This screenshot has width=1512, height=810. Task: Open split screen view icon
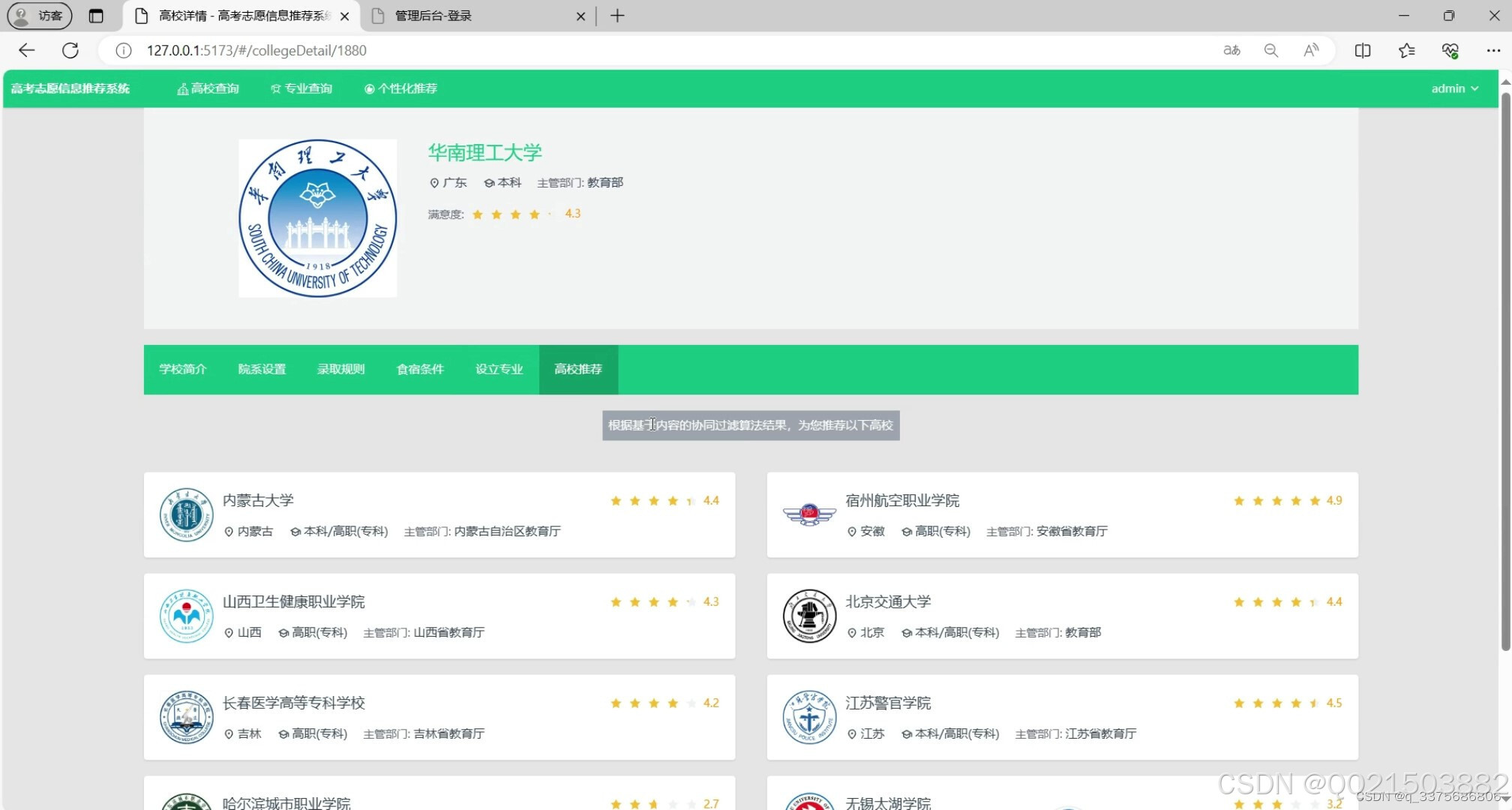(x=1363, y=50)
